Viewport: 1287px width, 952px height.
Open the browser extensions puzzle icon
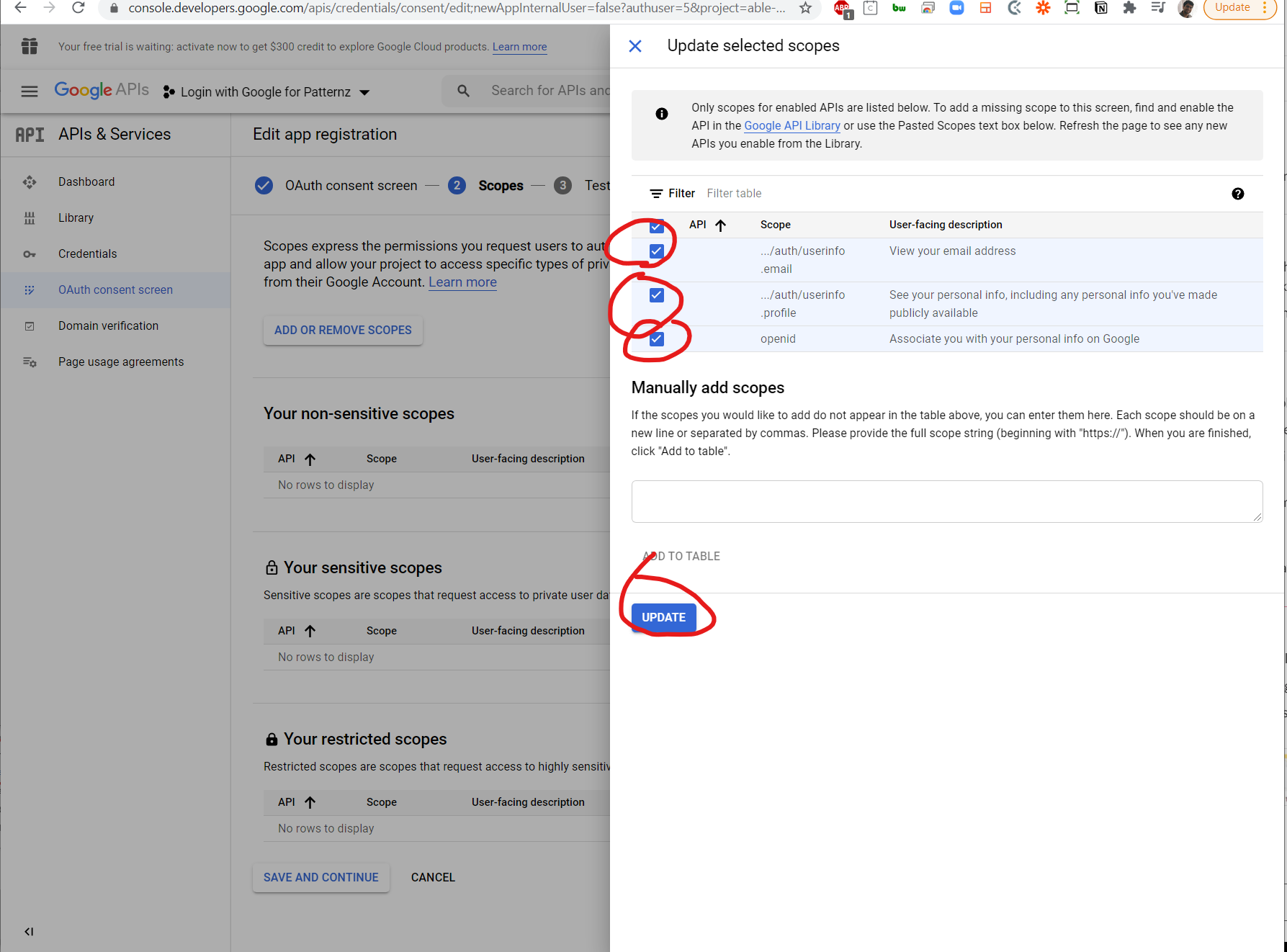pos(1129,8)
